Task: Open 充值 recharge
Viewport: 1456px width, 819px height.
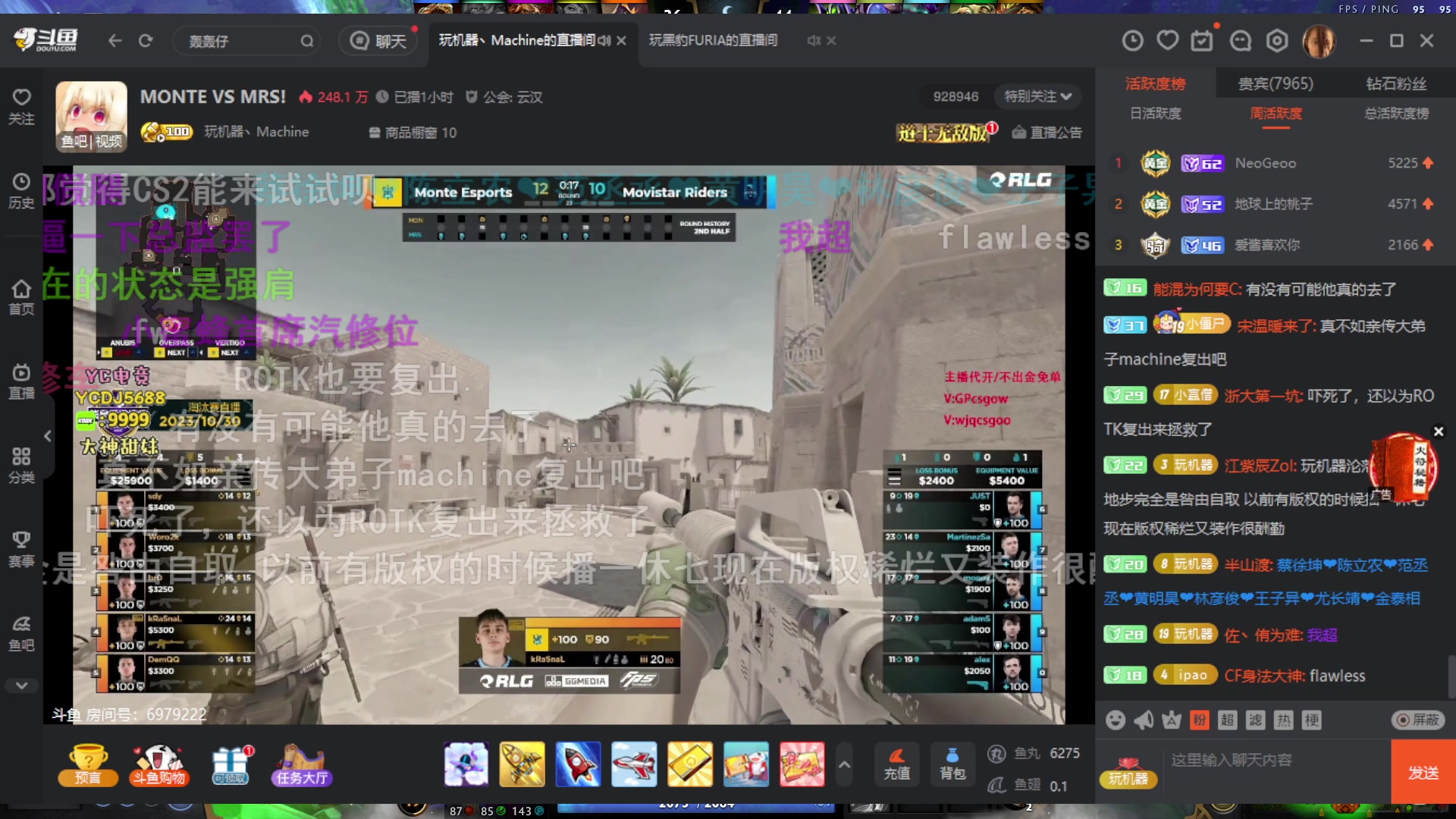Action: point(896,764)
